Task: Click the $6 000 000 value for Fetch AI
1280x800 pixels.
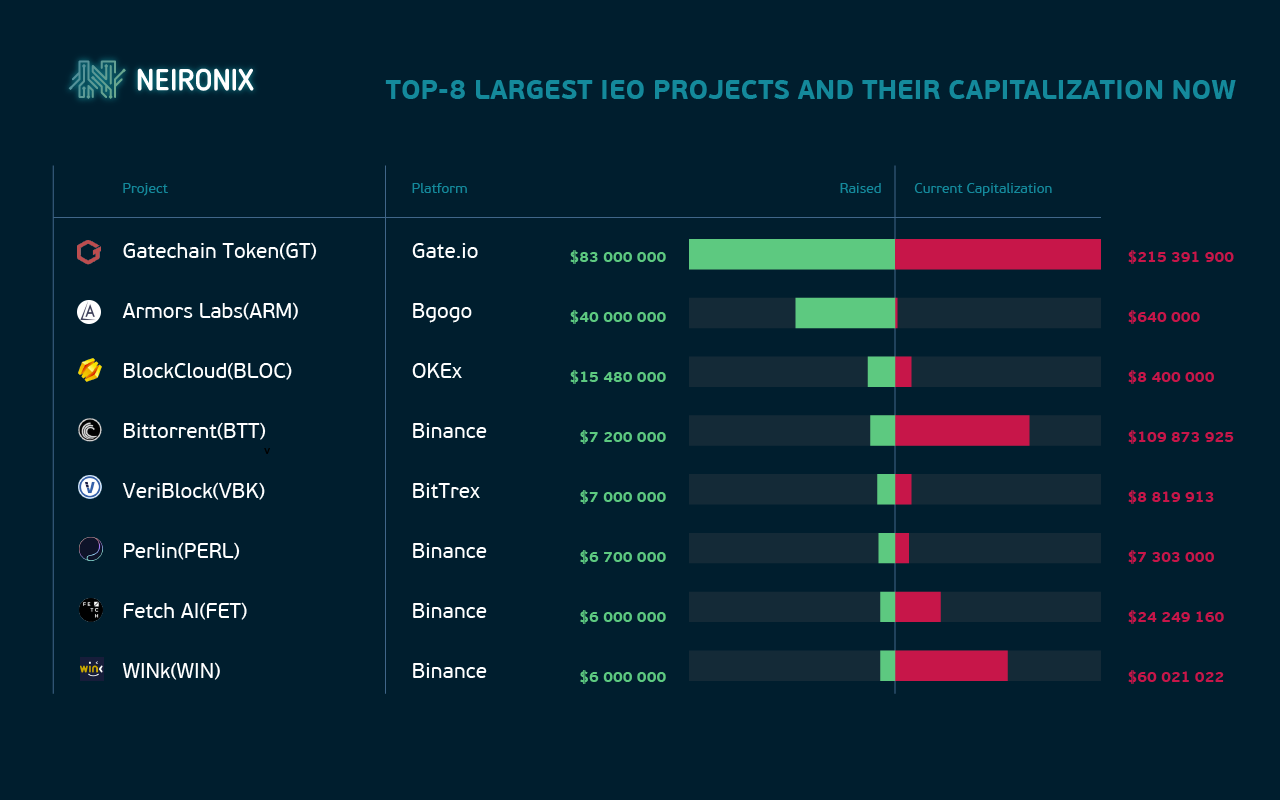Action: 623,617
